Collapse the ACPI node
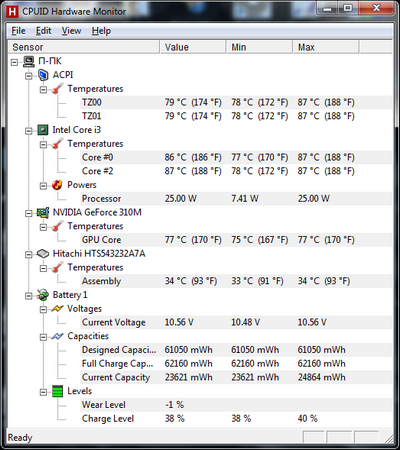 [x=29, y=76]
